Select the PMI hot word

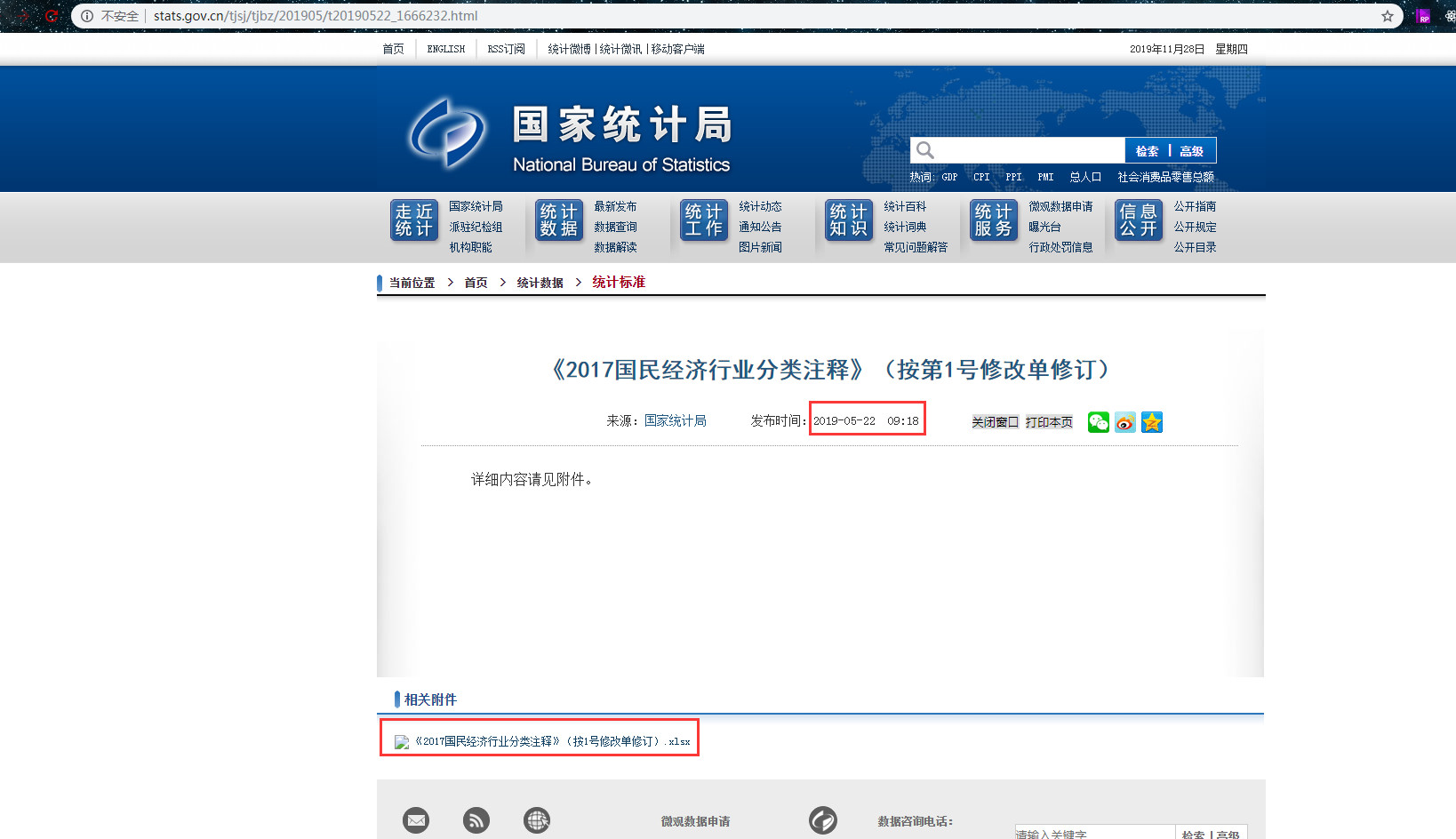click(x=1045, y=177)
